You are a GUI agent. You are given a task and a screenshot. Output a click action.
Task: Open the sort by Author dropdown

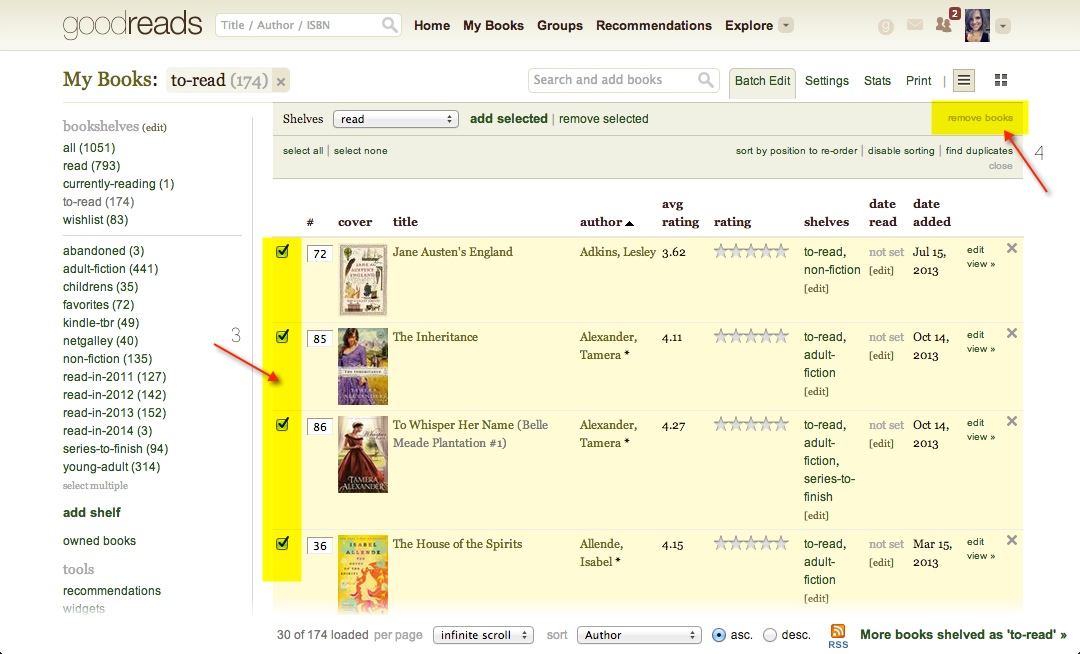click(639, 634)
